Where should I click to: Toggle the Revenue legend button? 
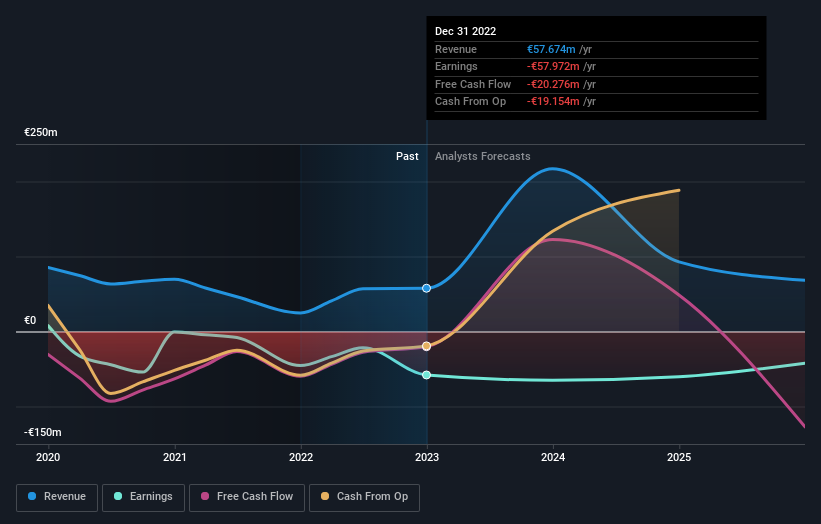57,497
